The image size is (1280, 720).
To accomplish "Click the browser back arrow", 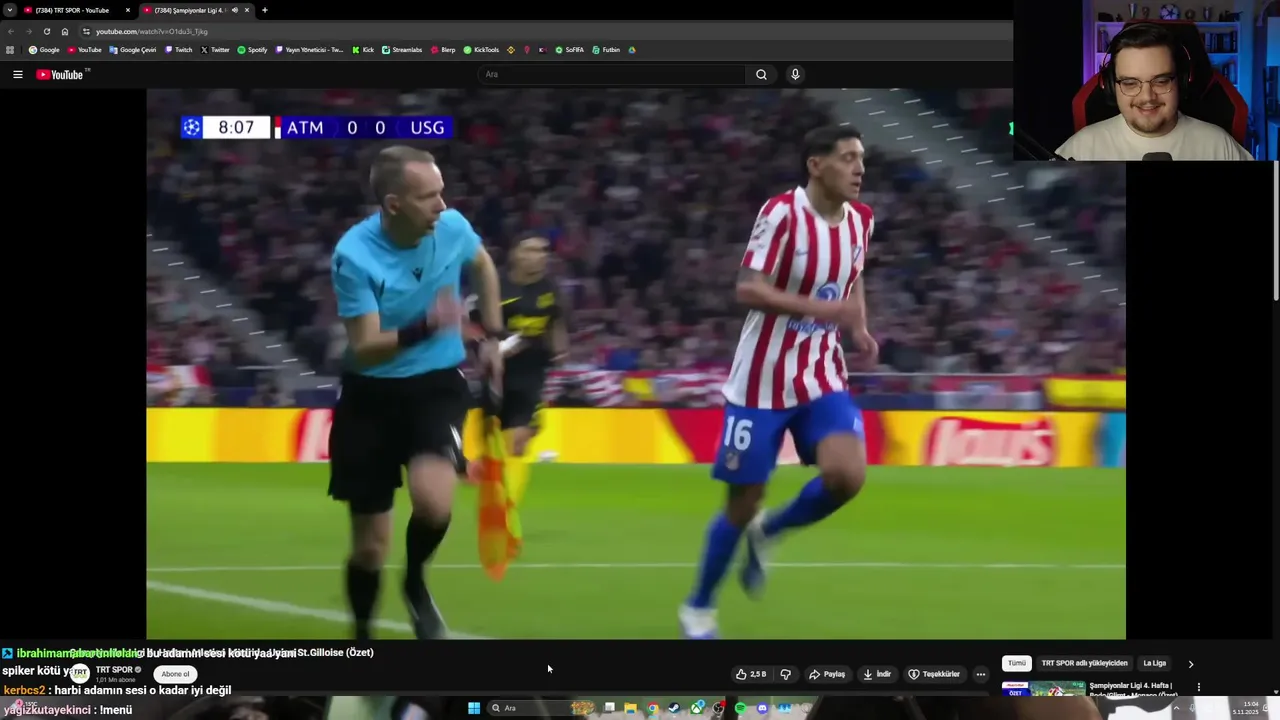I will point(11,31).
